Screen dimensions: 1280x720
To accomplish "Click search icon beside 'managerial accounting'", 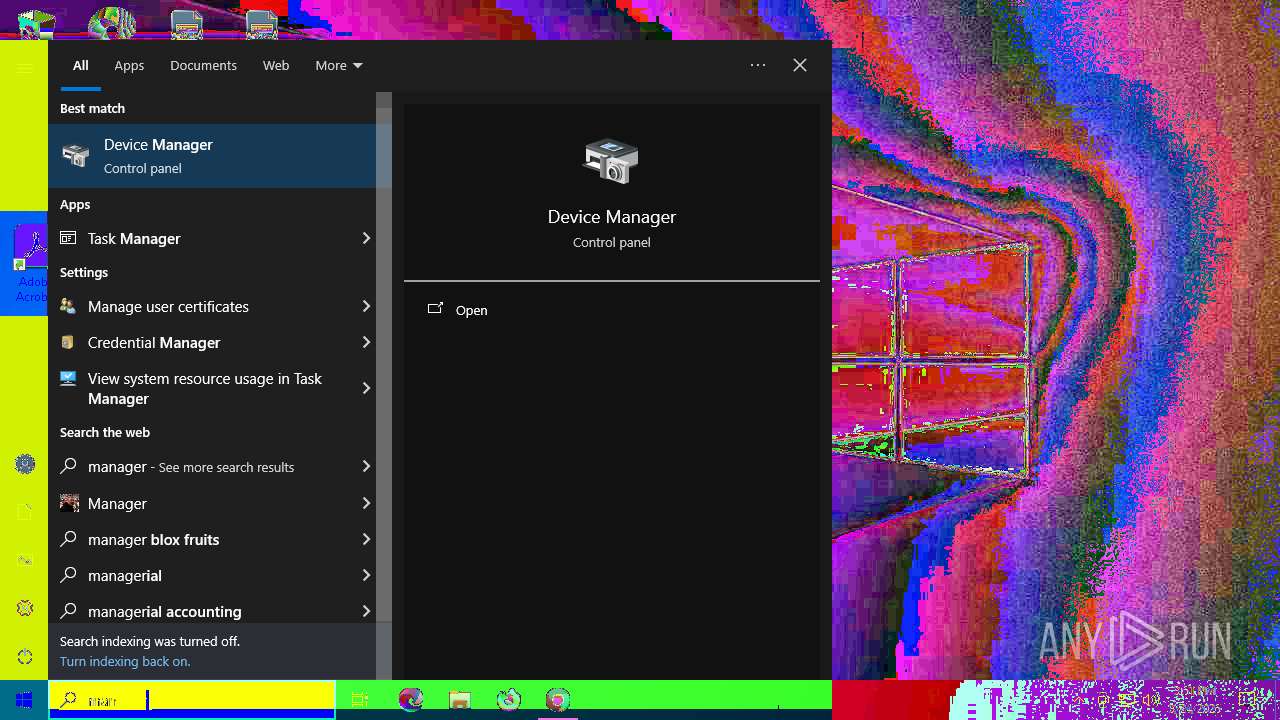I will [68, 610].
